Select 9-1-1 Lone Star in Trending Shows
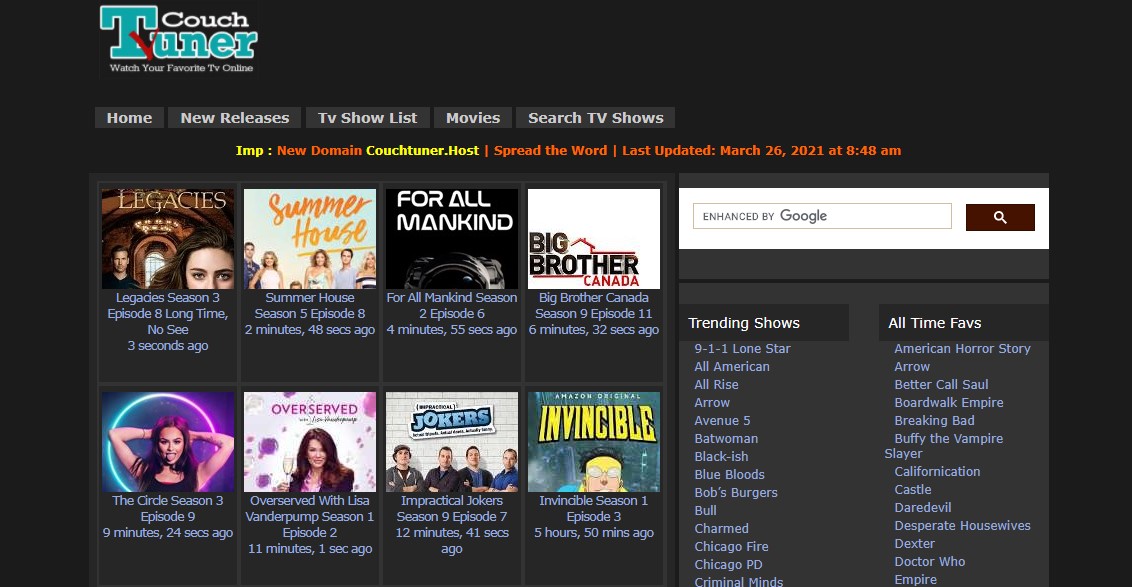The image size is (1132, 587). point(742,349)
